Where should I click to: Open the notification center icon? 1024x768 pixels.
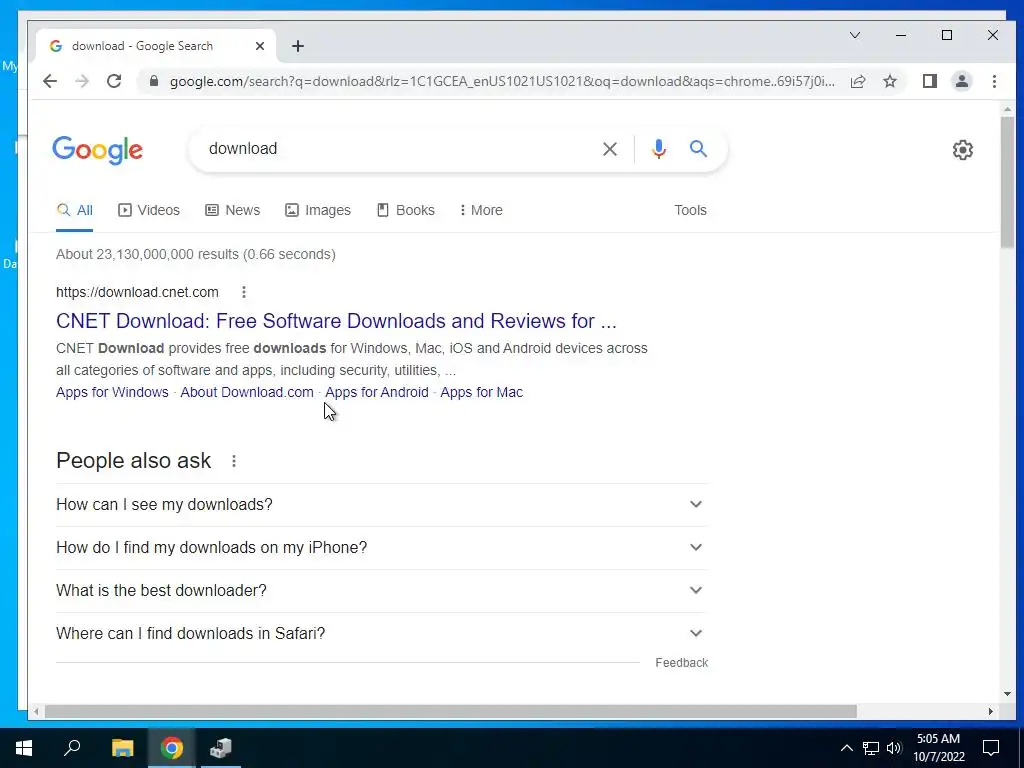(991, 748)
